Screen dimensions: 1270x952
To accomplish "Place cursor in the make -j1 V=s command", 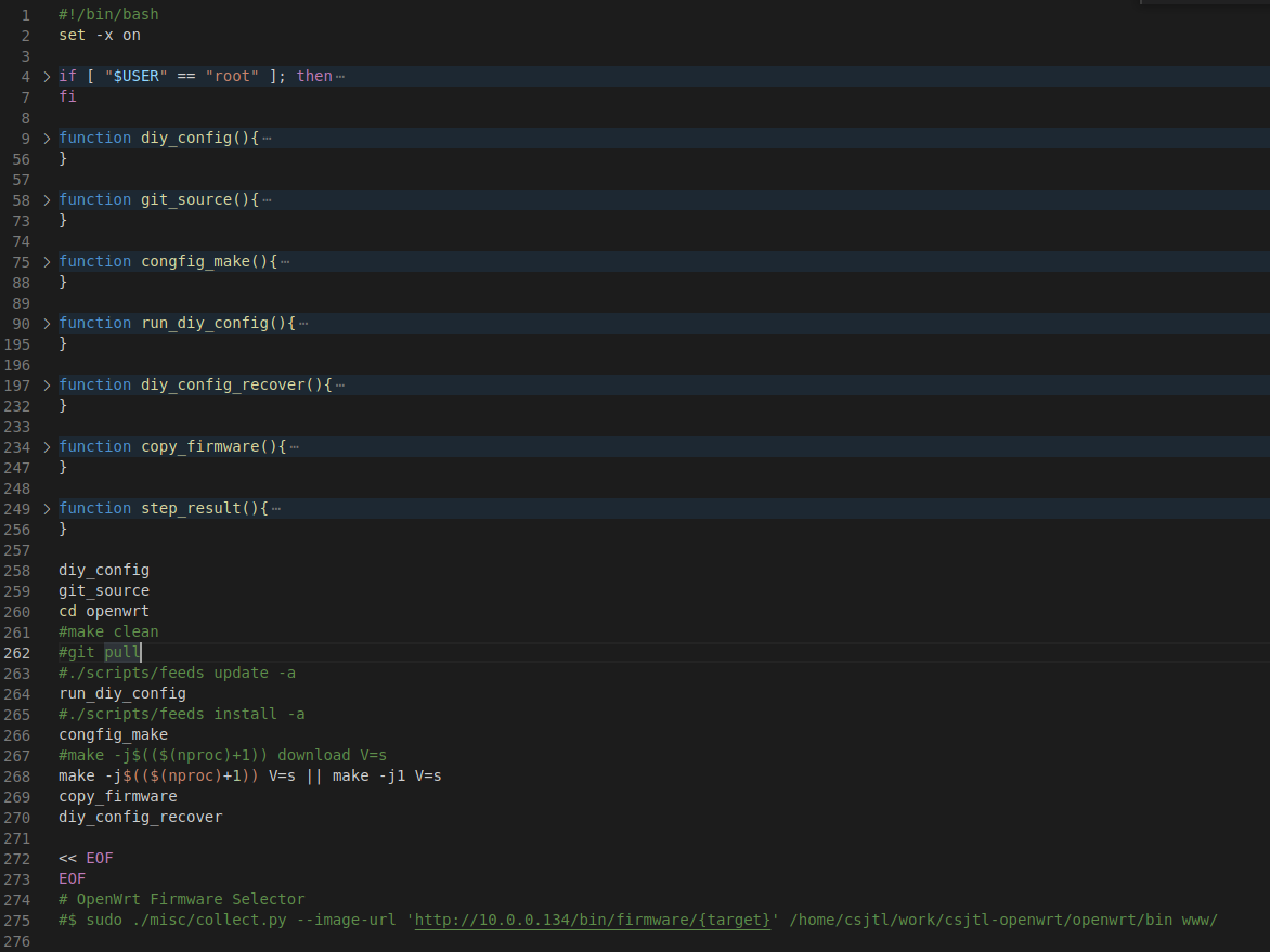I will pyautogui.click(x=396, y=775).
